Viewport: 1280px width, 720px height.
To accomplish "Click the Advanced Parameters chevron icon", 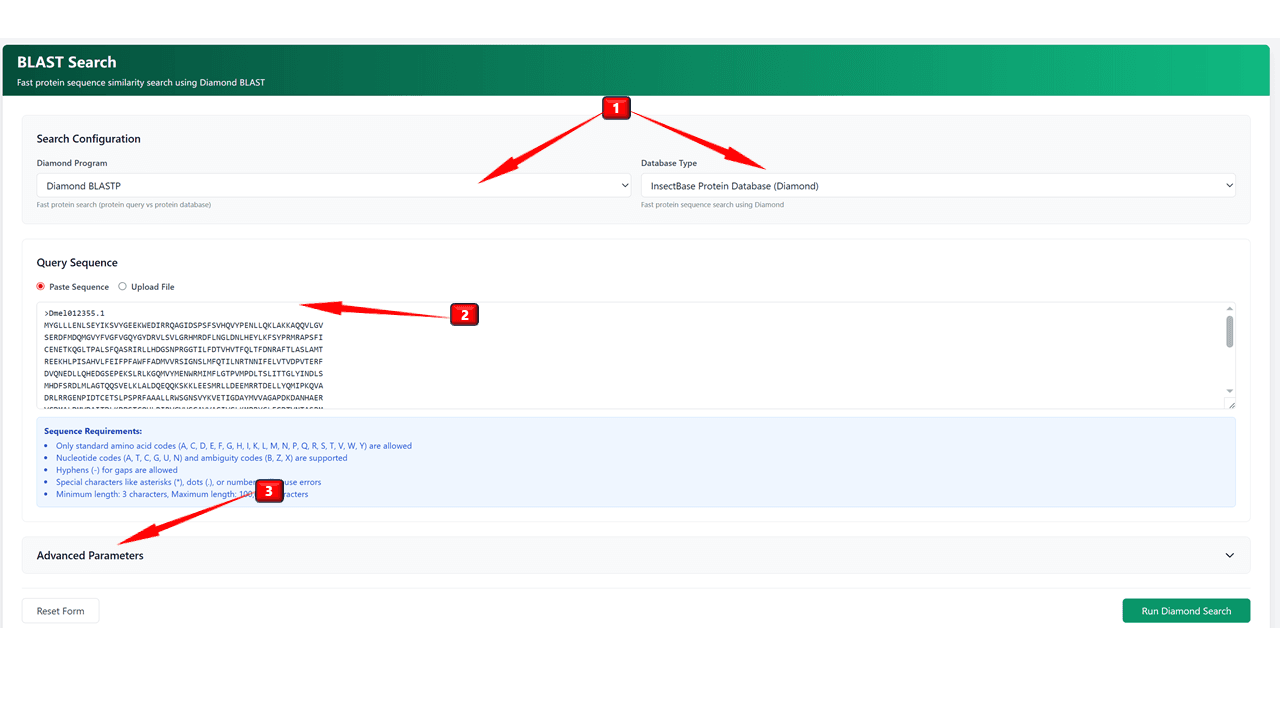I will [x=1229, y=556].
